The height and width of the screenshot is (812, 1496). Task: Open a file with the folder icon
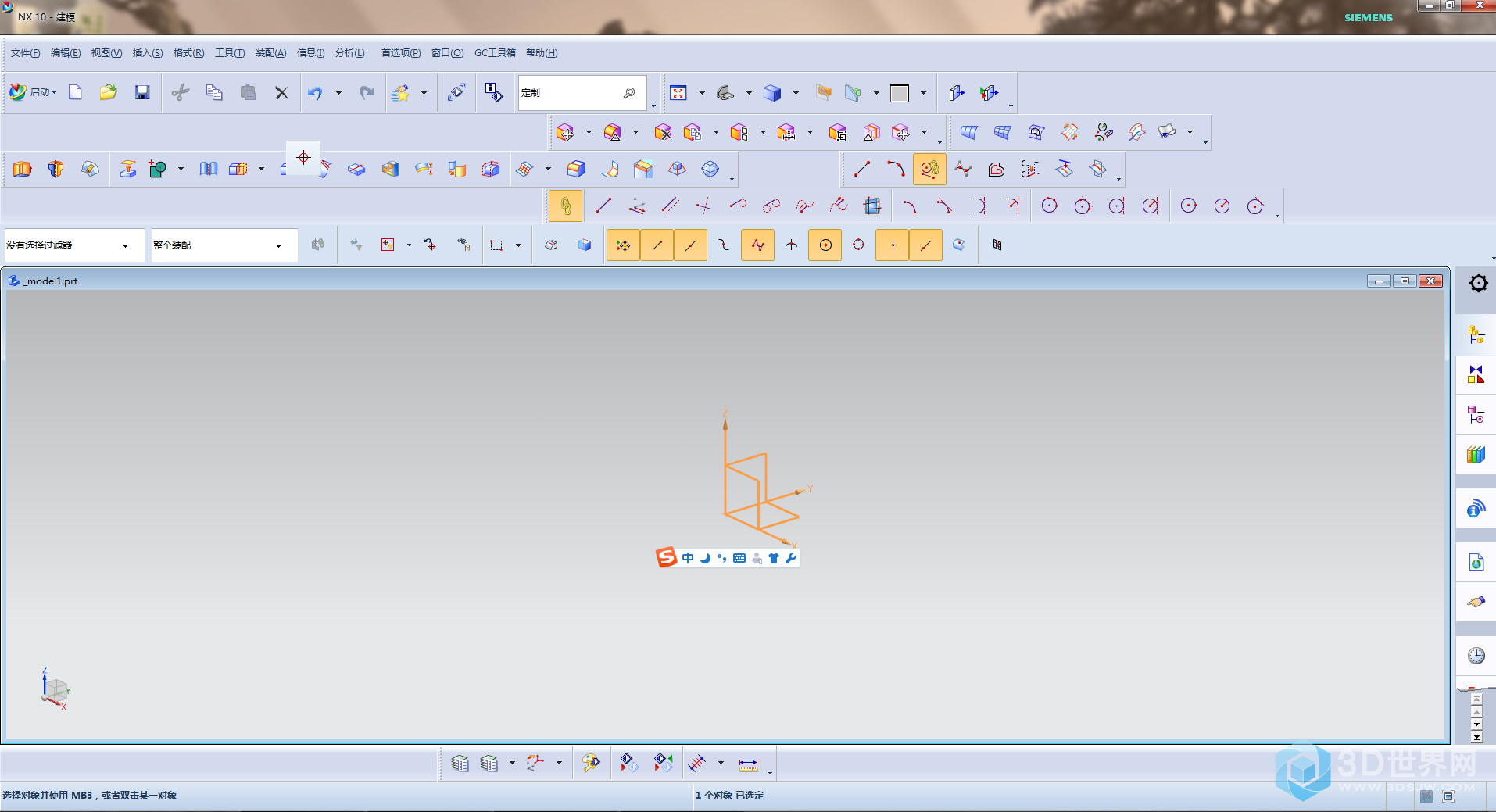[x=108, y=92]
